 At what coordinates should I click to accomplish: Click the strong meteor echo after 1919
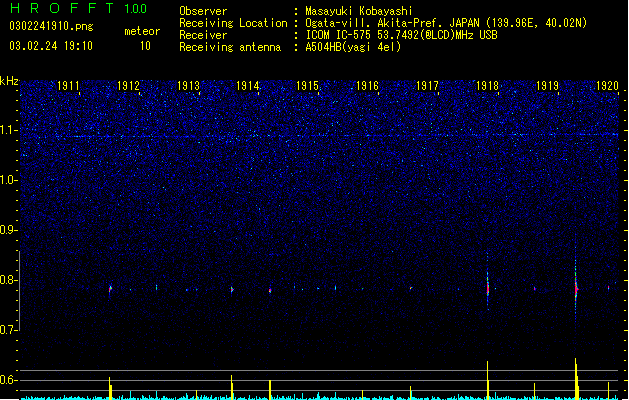576,289
